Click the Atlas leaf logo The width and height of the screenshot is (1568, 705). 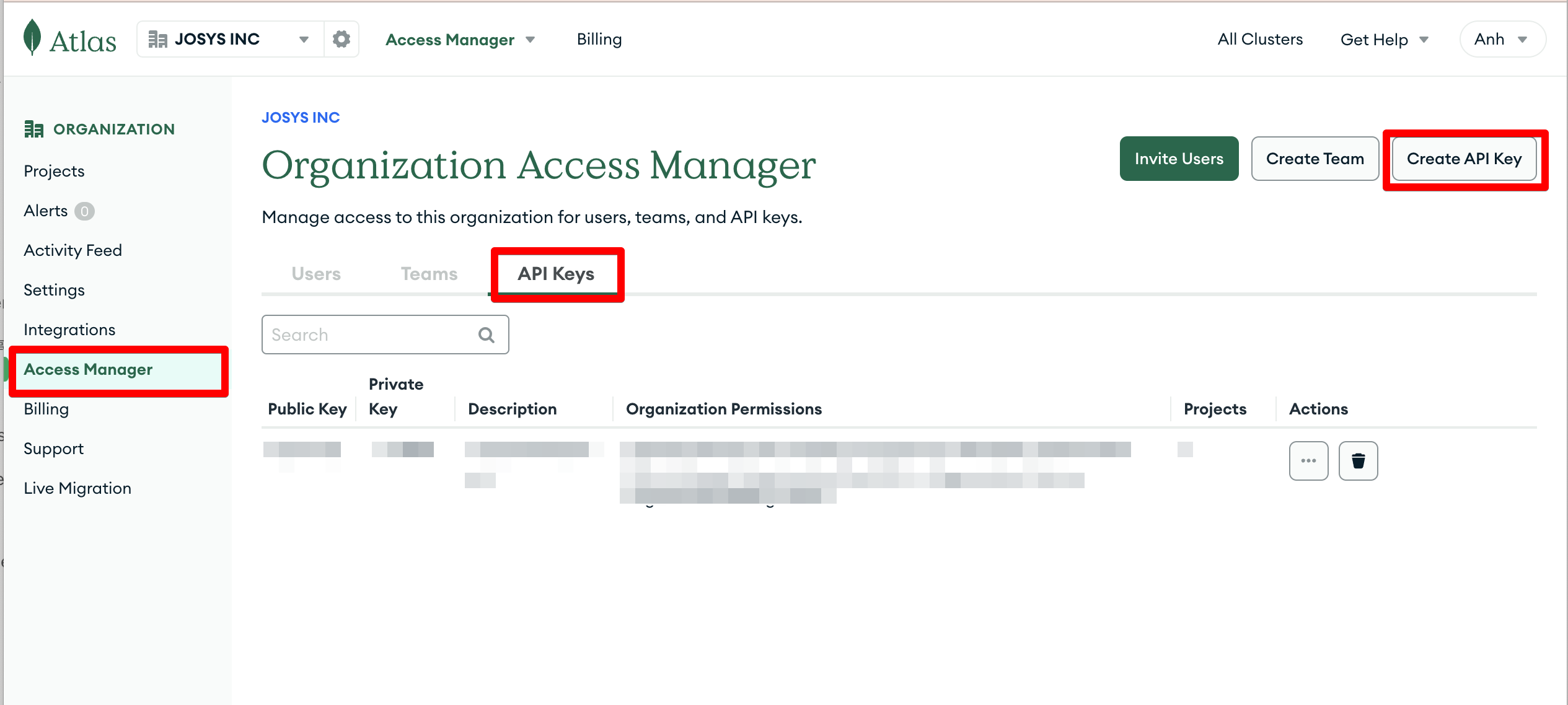pyautogui.click(x=32, y=37)
